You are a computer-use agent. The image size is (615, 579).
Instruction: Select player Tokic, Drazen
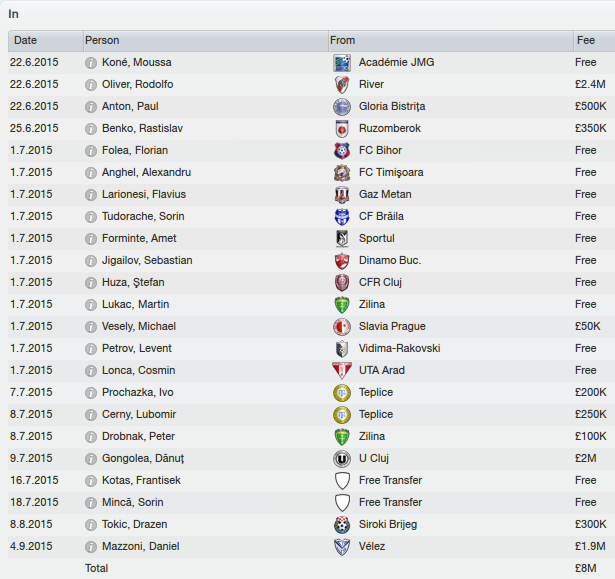pyautogui.click(x=135, y=524)
